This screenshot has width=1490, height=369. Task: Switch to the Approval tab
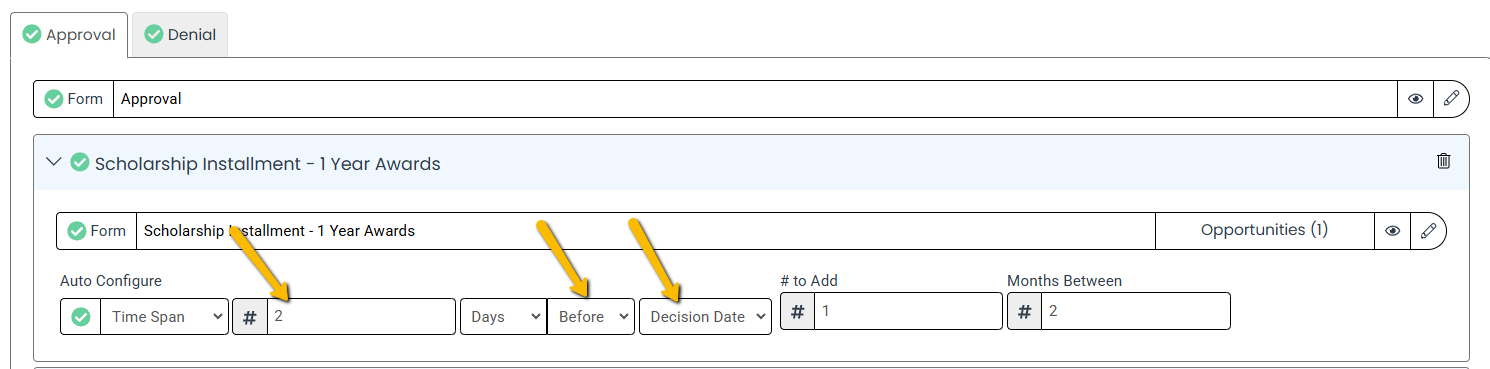(69, 34)
